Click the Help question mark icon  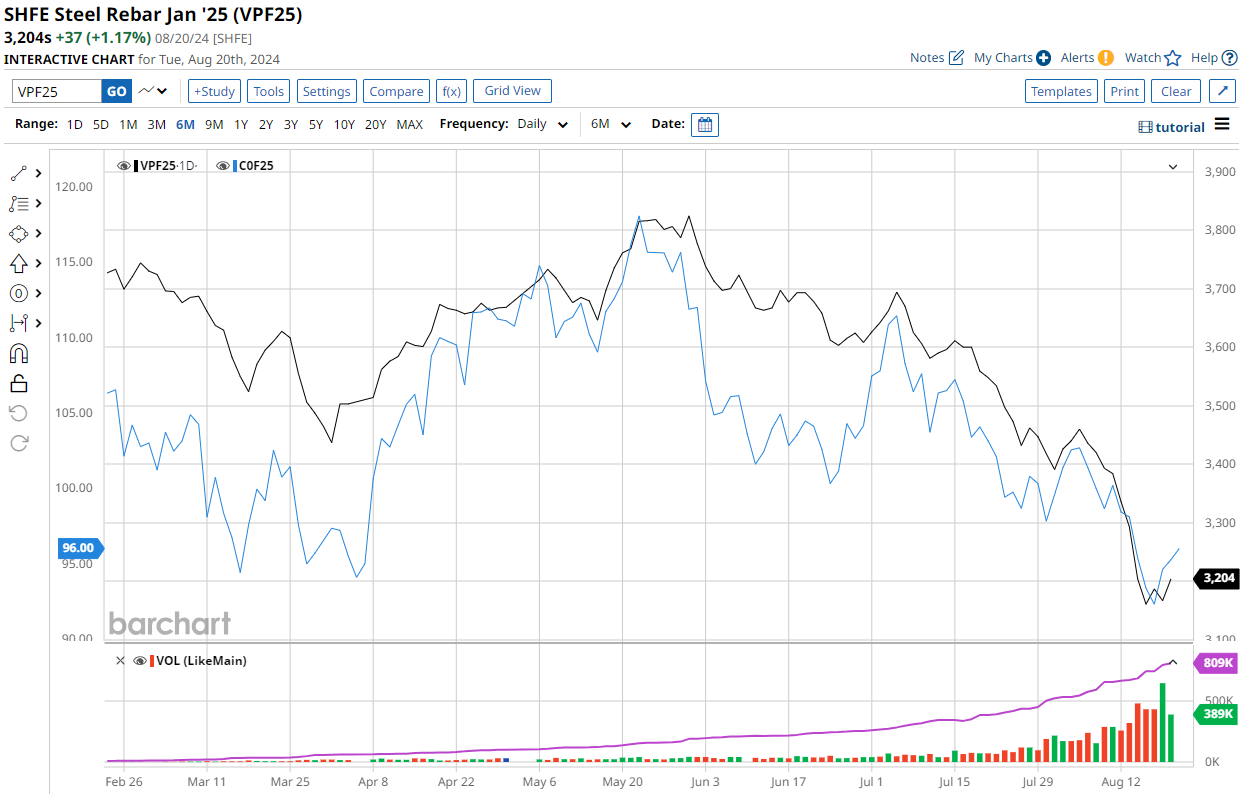click(1230, 58)
